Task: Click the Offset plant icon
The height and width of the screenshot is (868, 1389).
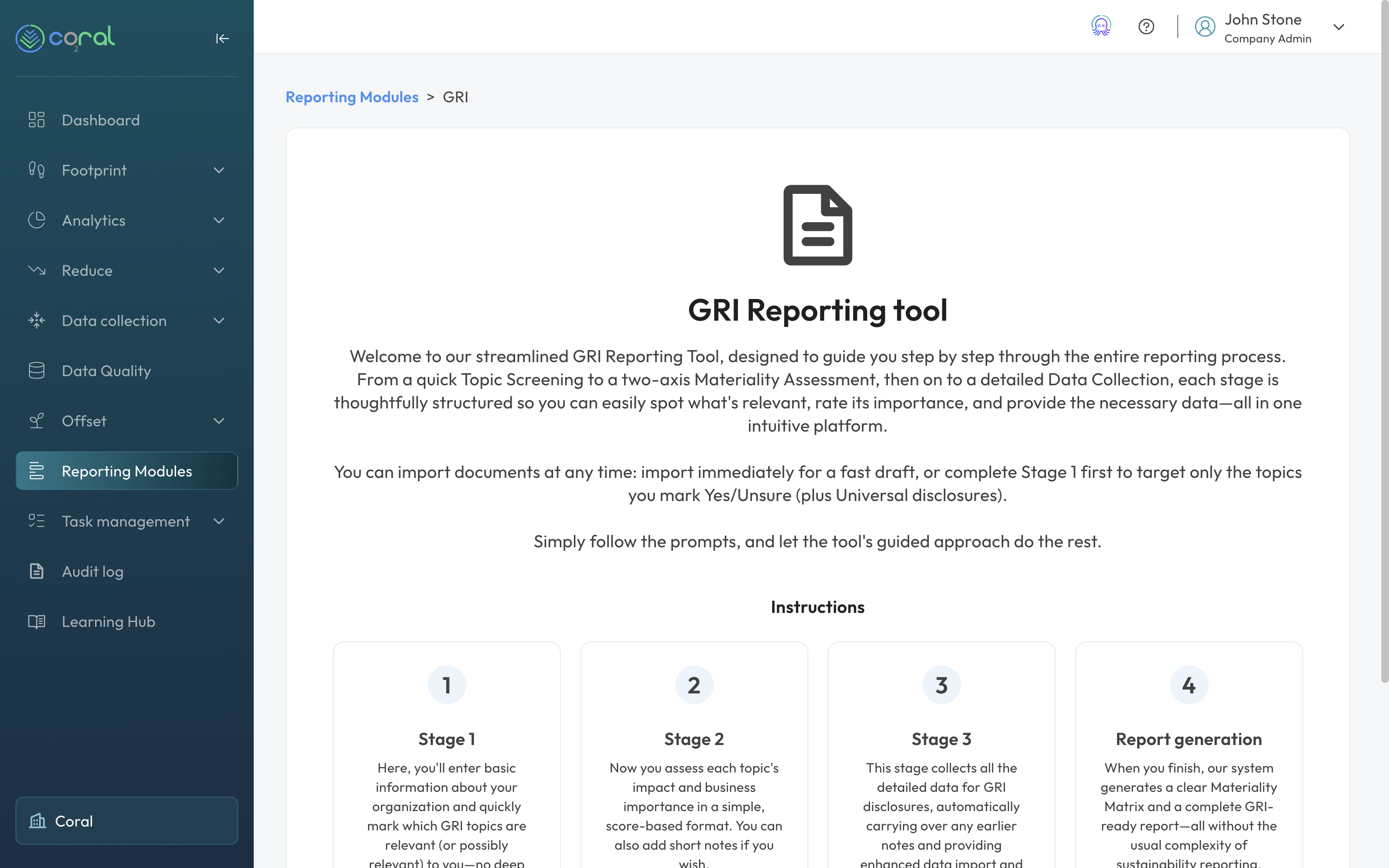Action: click(x=37, y=421)
